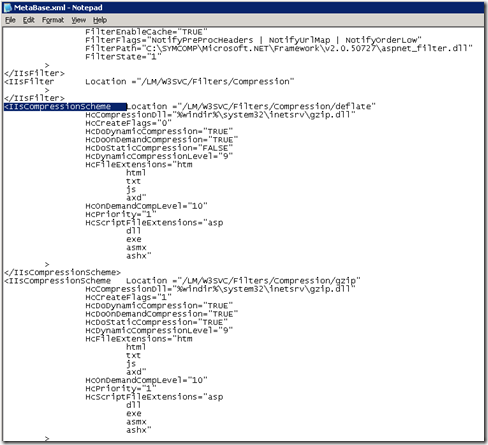Click the Location path ending in deflate

tap(251, 107)
